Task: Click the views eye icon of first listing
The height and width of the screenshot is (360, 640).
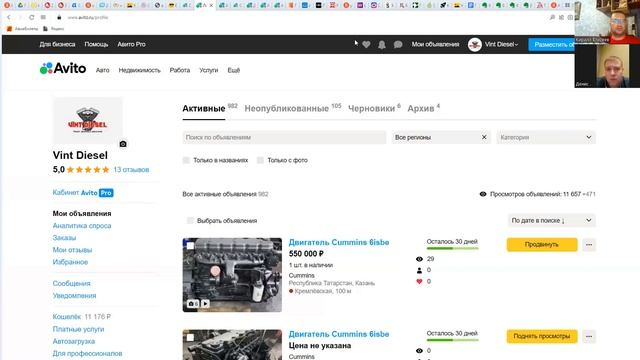Action: click(419, 259)
